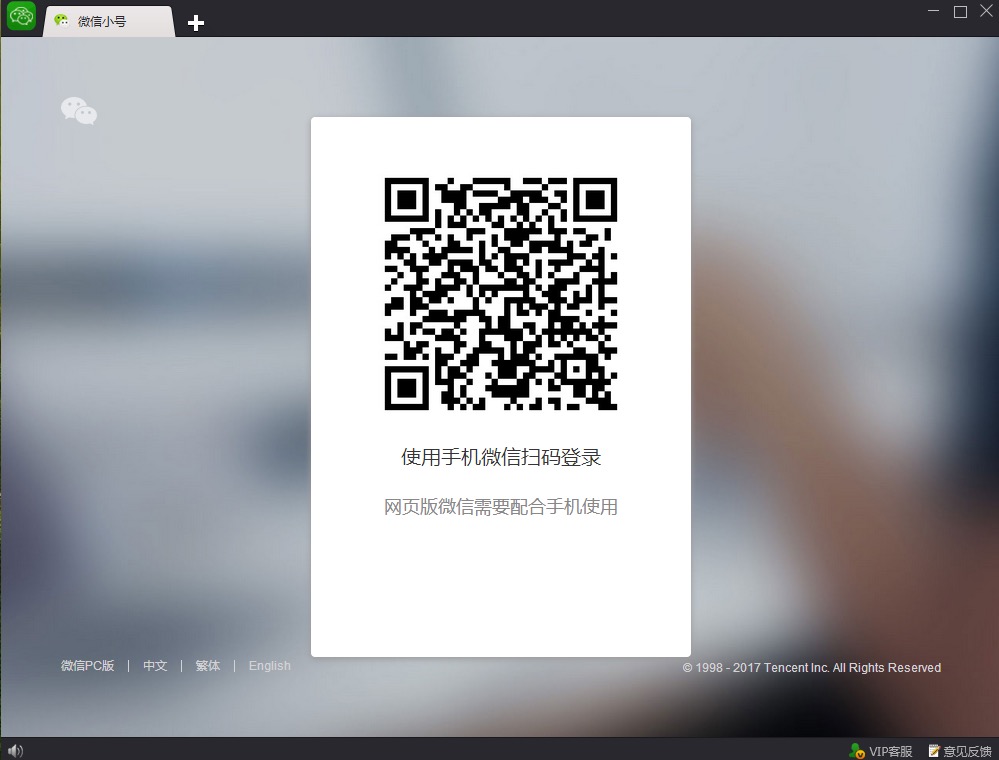Click the 网页版微信需要配合手机使用 text
Screen dimensions: 999x760
501,506
